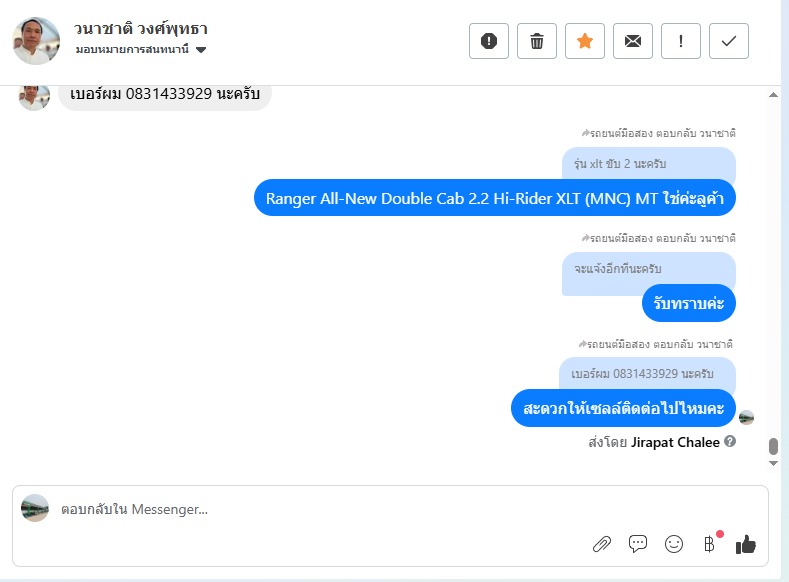Mark conversation done with checkmark icon
Viewport: 789px width, 582px height.
tap(729, 41)
